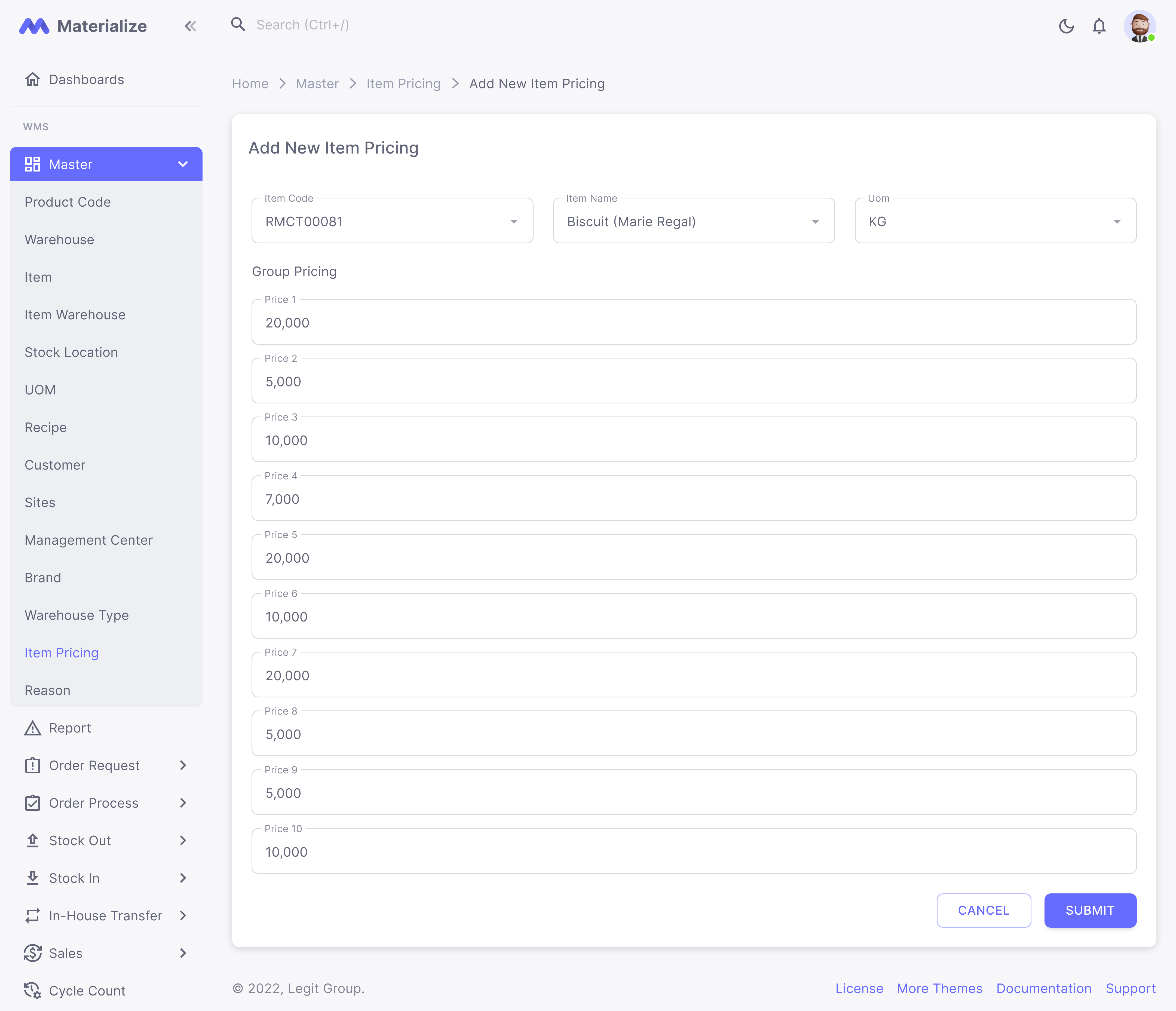Open the user avatar menu

coord(1139,26)
